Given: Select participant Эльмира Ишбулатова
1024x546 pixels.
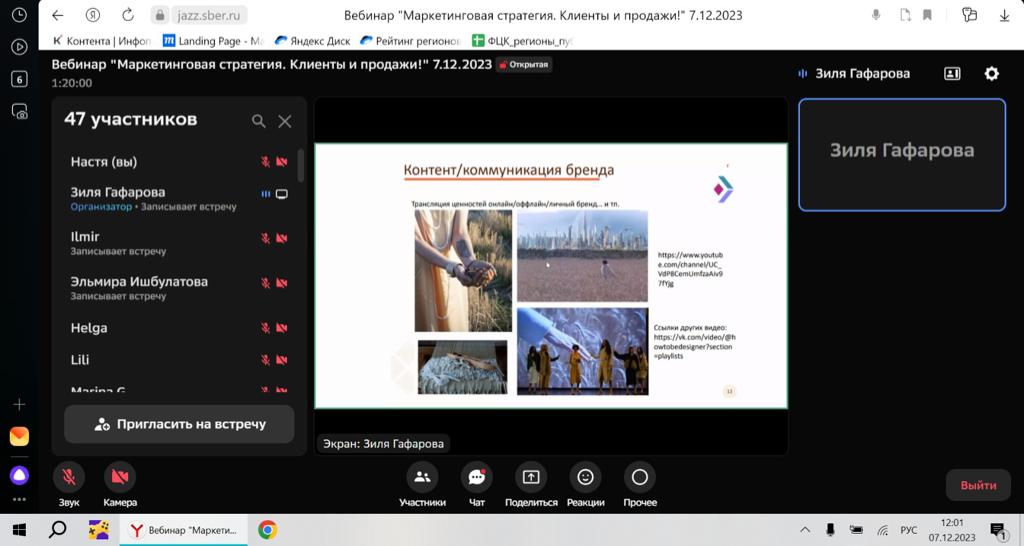Looking at the screenshot, I should [179, 287].
